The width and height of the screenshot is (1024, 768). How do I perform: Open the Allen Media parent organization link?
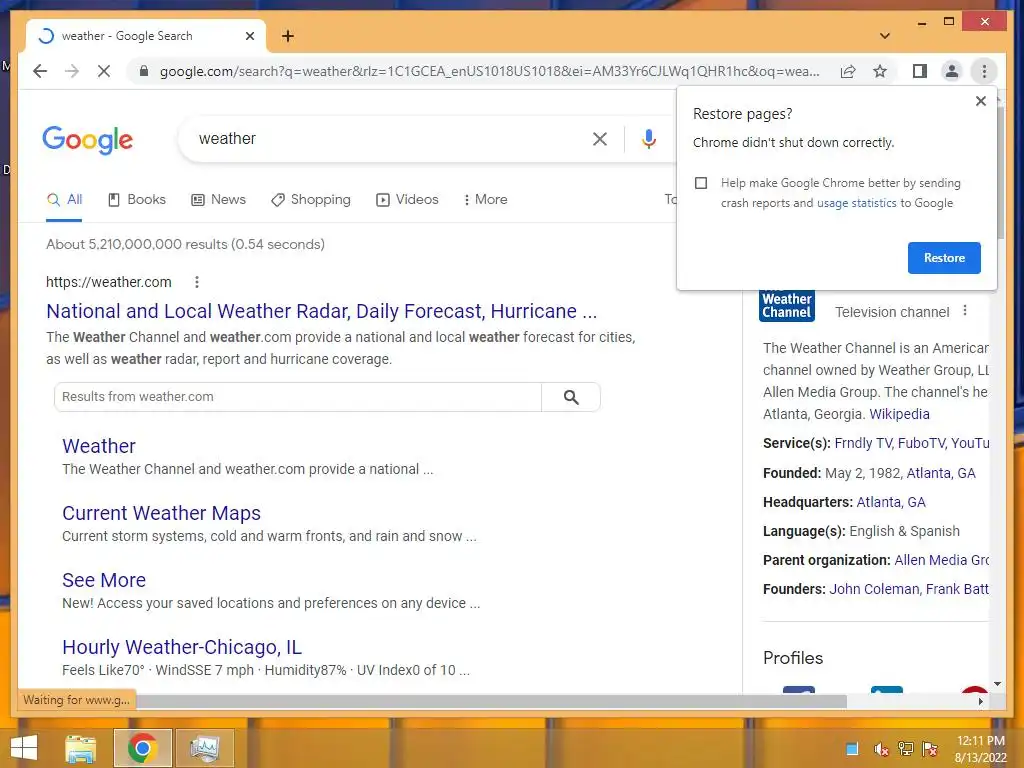pos(941,560)
